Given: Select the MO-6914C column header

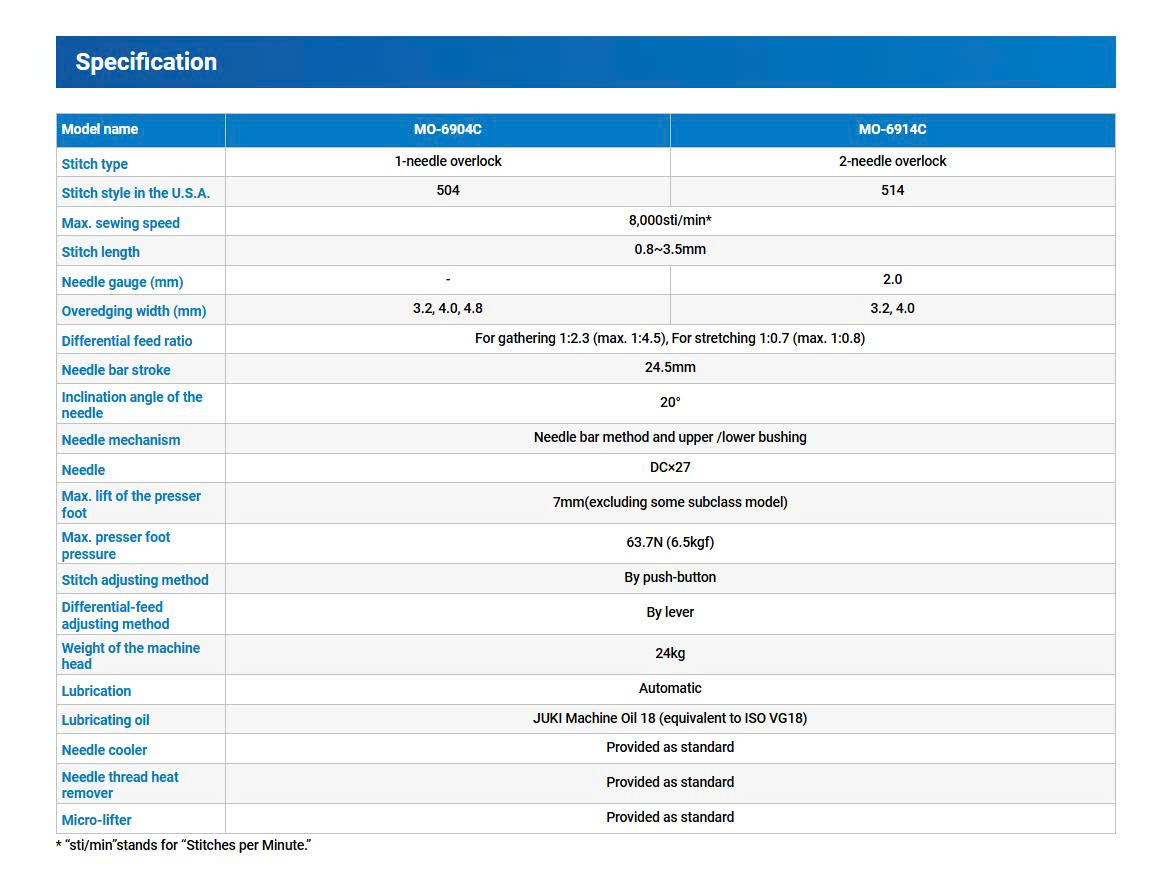Looking at the screenshot, I should tap(892, 130).
